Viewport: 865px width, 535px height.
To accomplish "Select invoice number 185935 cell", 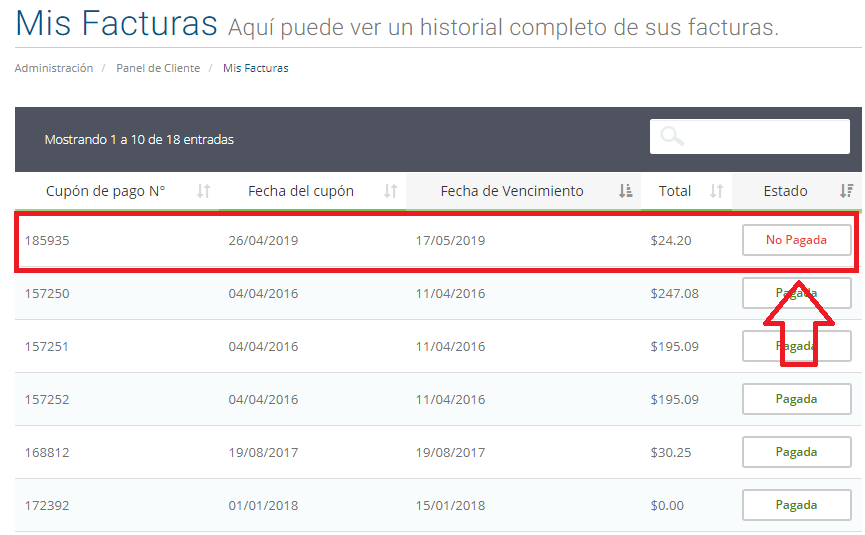I will (x=47, y=240).
